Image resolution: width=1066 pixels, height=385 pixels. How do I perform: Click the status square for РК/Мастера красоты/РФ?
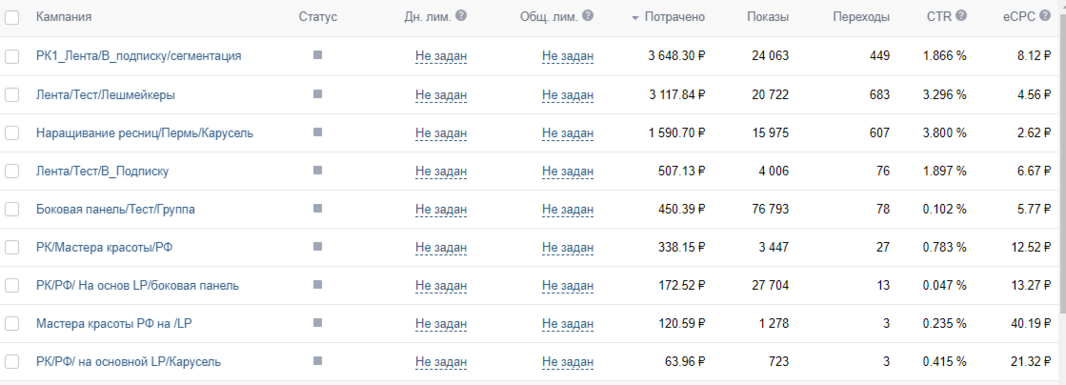317,247
